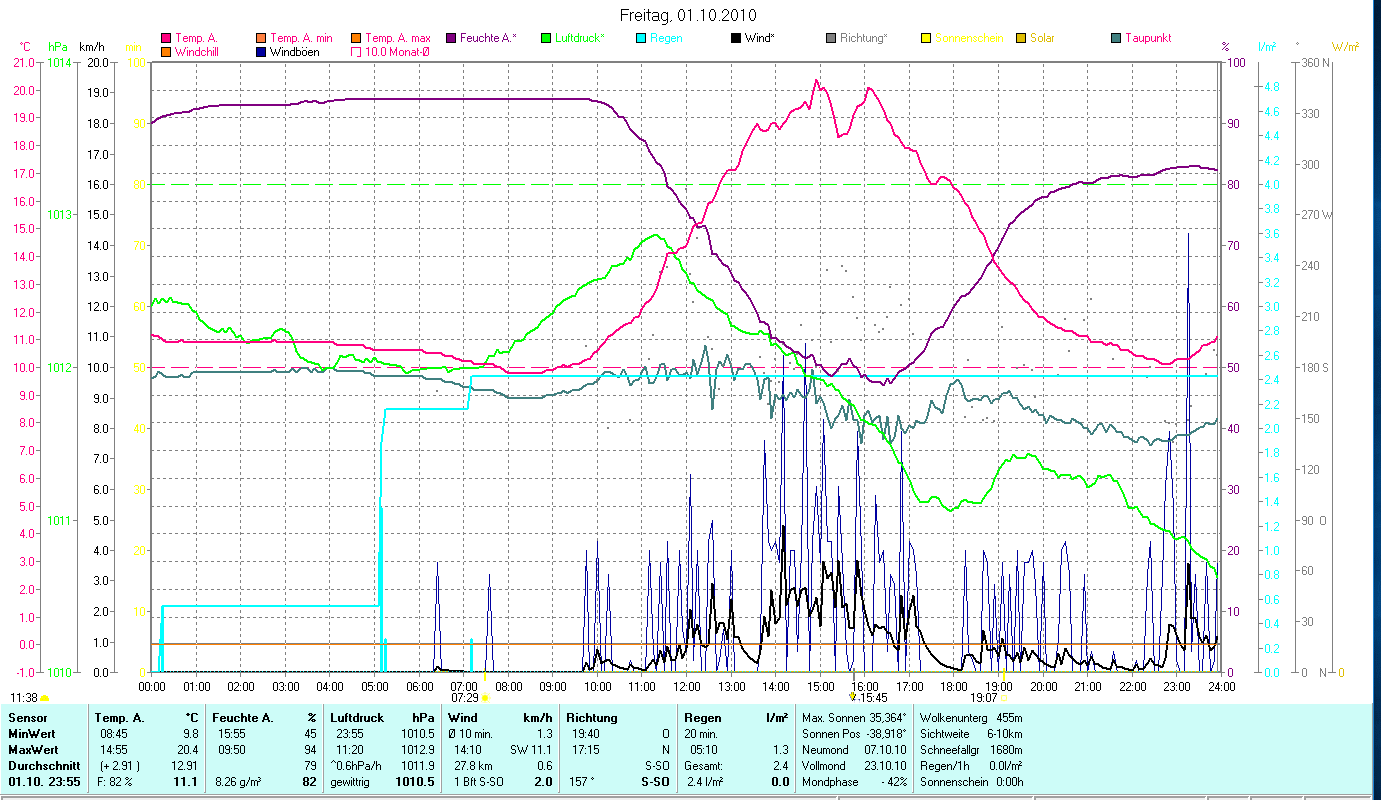Click the 19:07 sunset time marker

(x=984, y=697)
